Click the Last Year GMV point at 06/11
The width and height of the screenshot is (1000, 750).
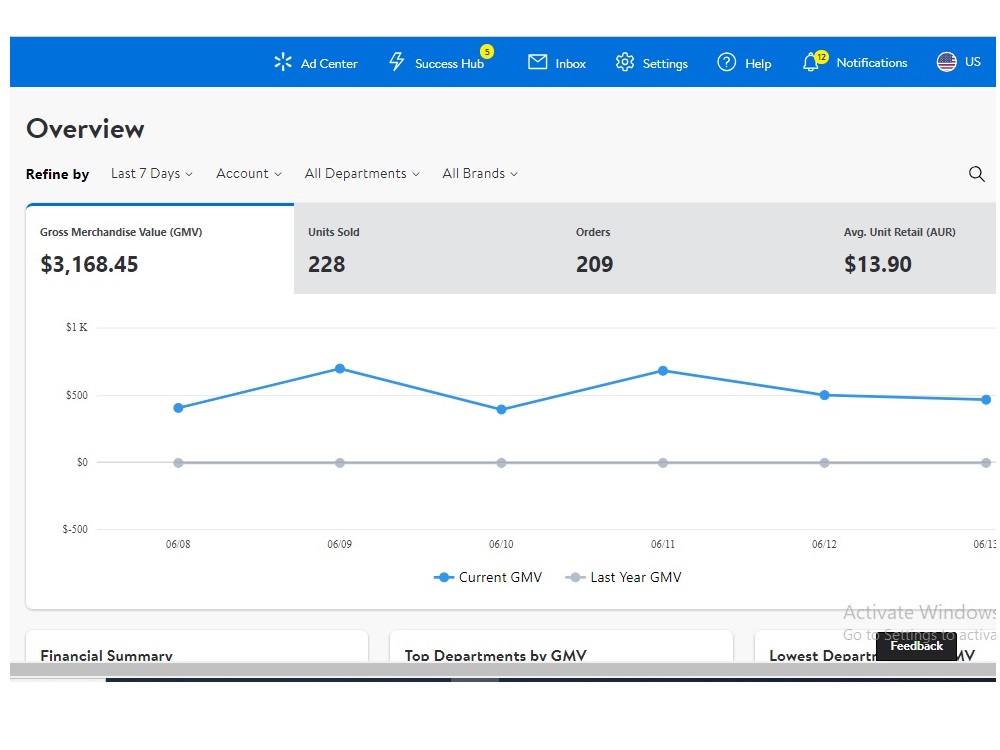click(663, 463)
